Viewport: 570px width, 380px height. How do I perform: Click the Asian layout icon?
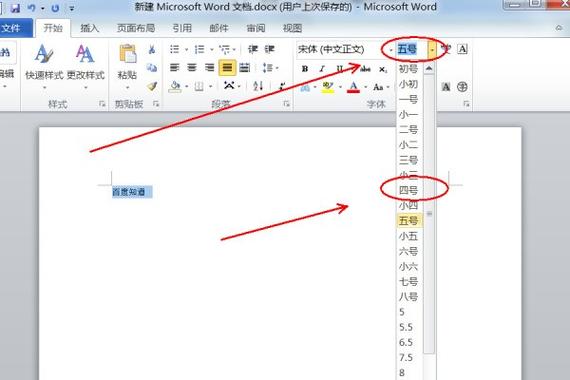click(229, 86)
